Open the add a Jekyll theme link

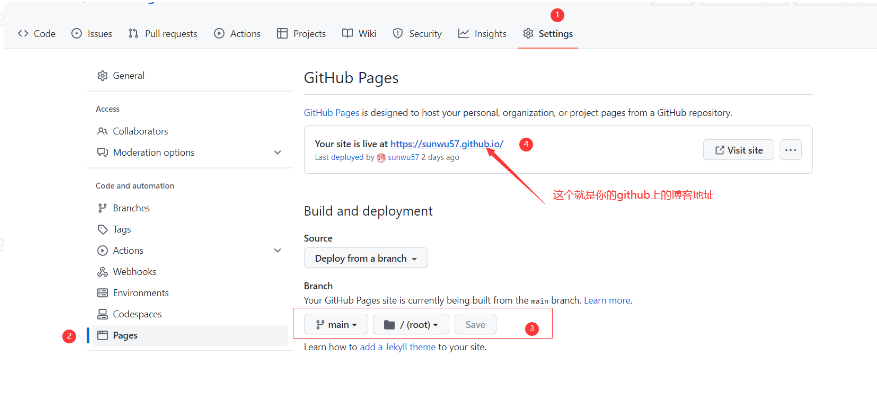click(x=397, y=347)
